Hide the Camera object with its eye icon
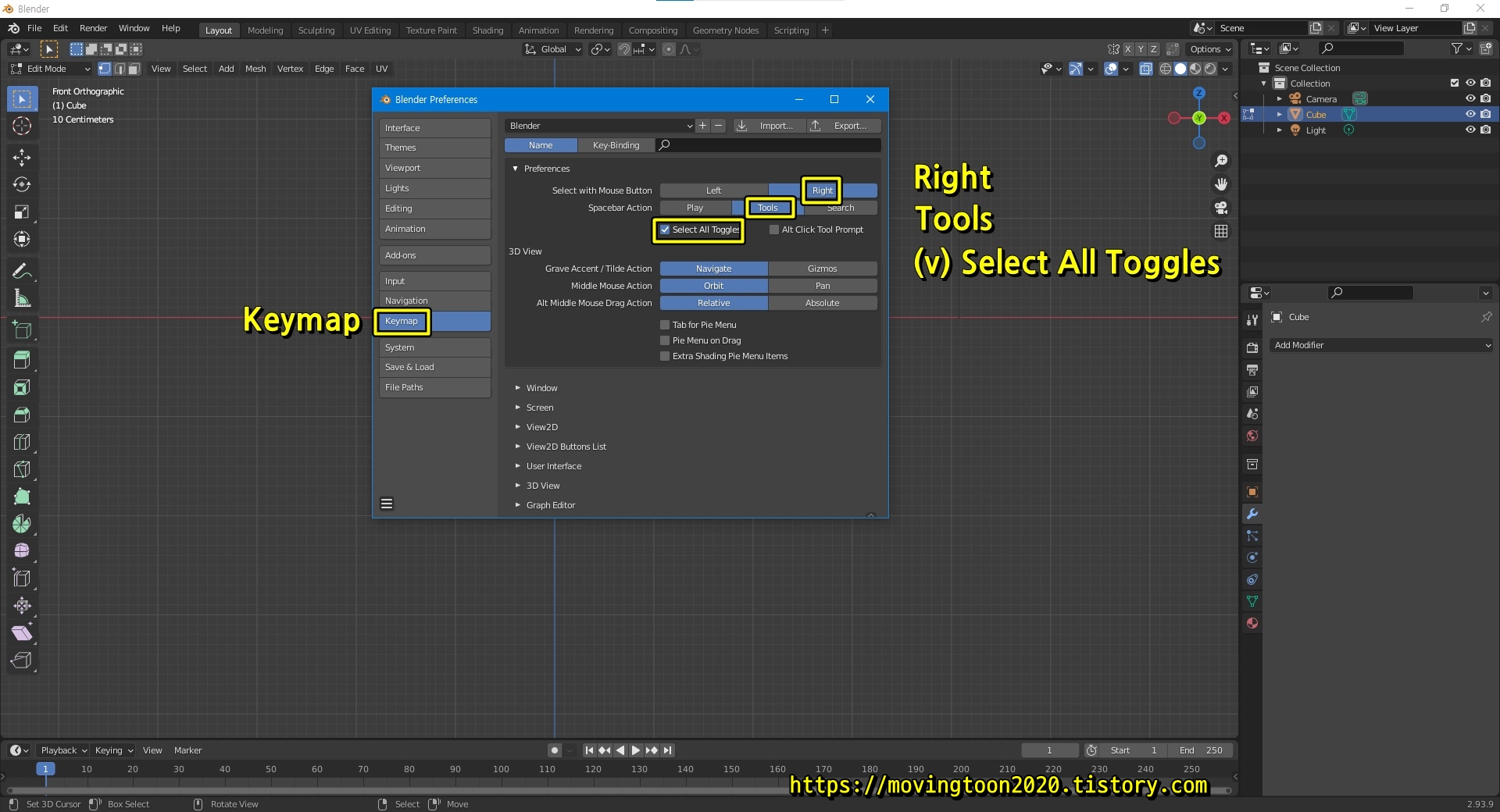The image size is (1500, 812). click(x=1470, y=98)
